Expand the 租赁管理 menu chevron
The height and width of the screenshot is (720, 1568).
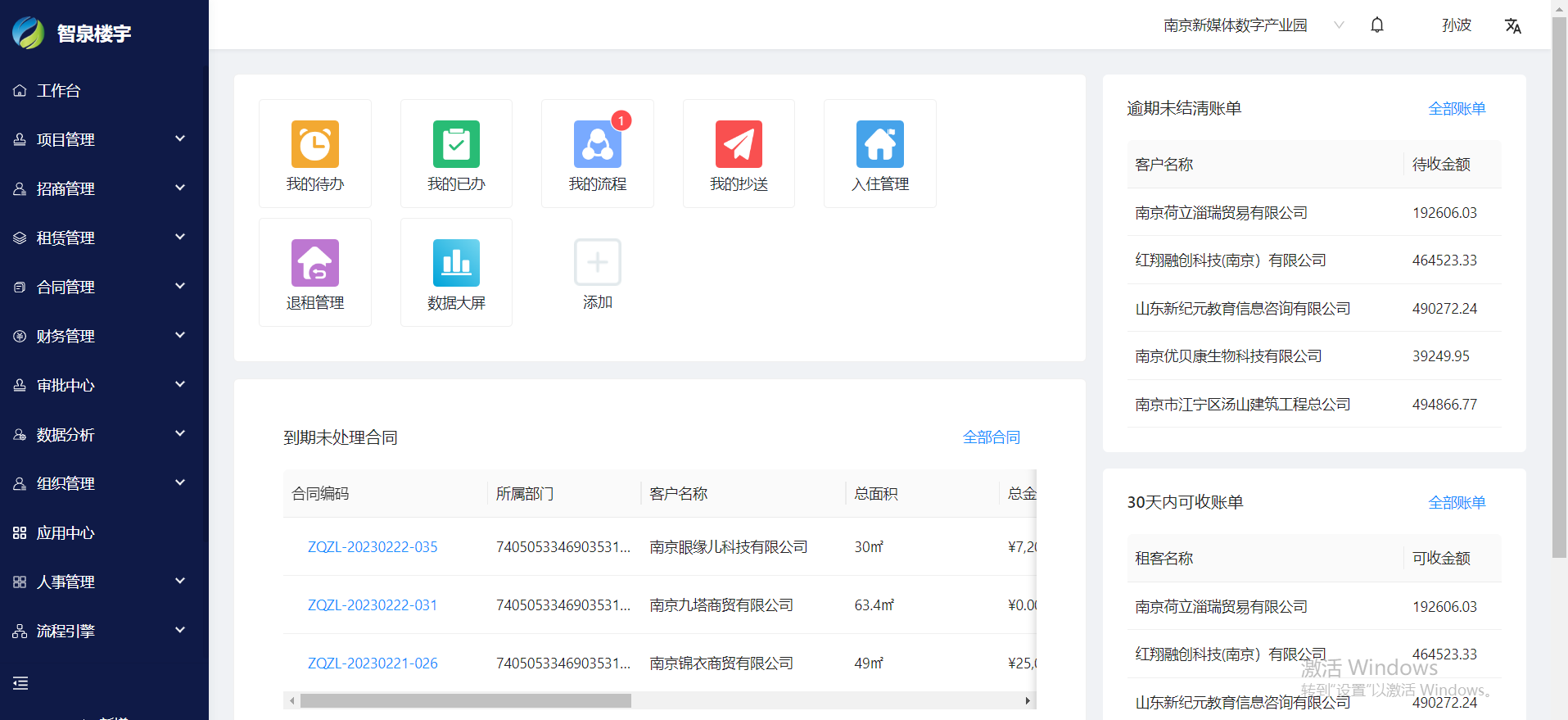click(x=180, y=237)
